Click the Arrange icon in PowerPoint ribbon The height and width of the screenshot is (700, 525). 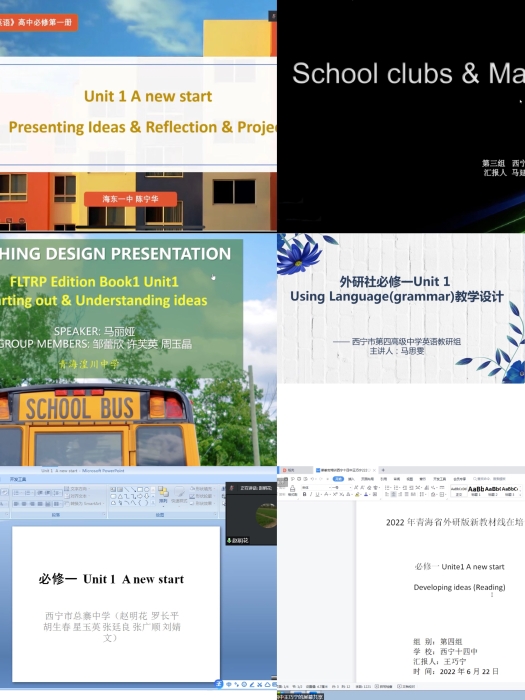pos(163,494)
